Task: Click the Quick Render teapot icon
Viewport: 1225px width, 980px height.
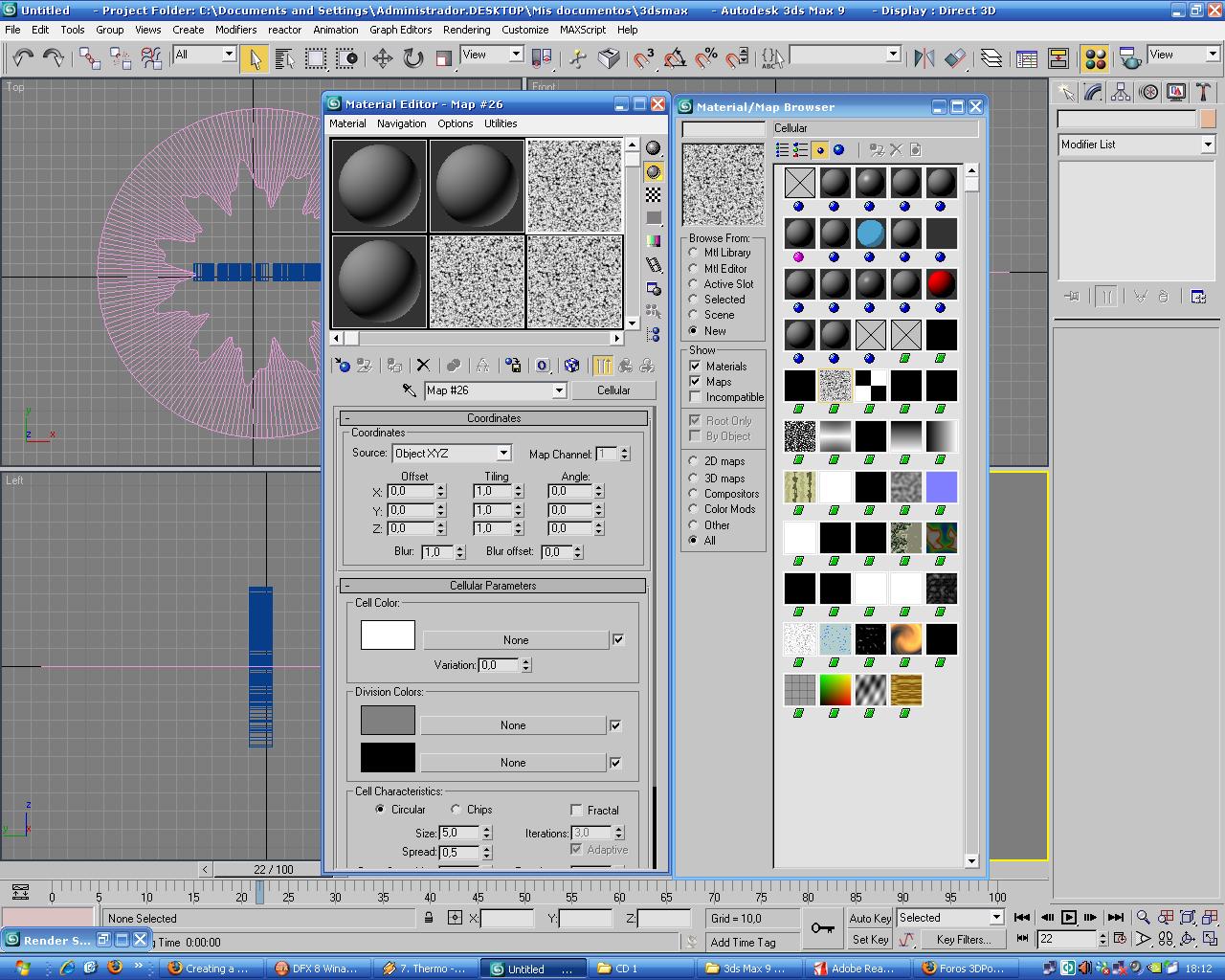Action: pyautogui.click(x=1130, y=58)
